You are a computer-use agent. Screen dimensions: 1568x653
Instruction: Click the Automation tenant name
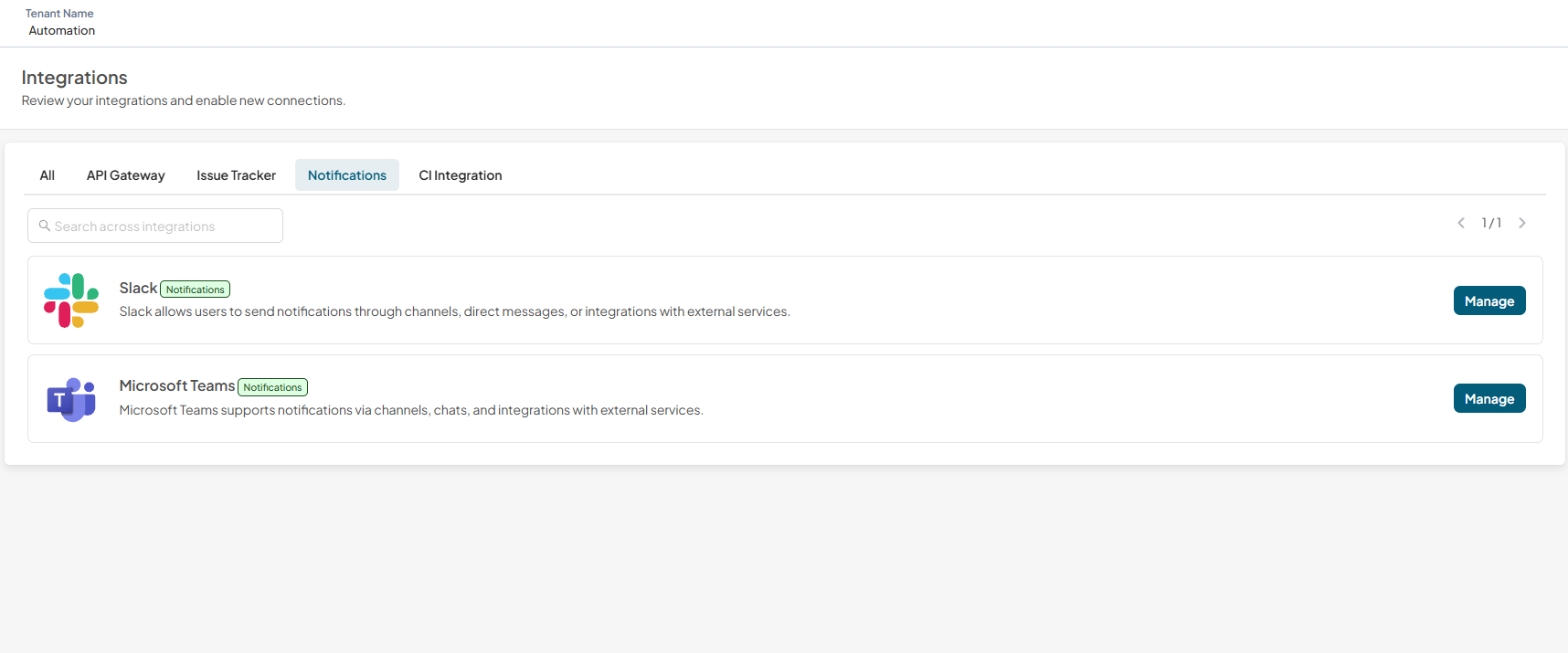[x=62, y=30]
